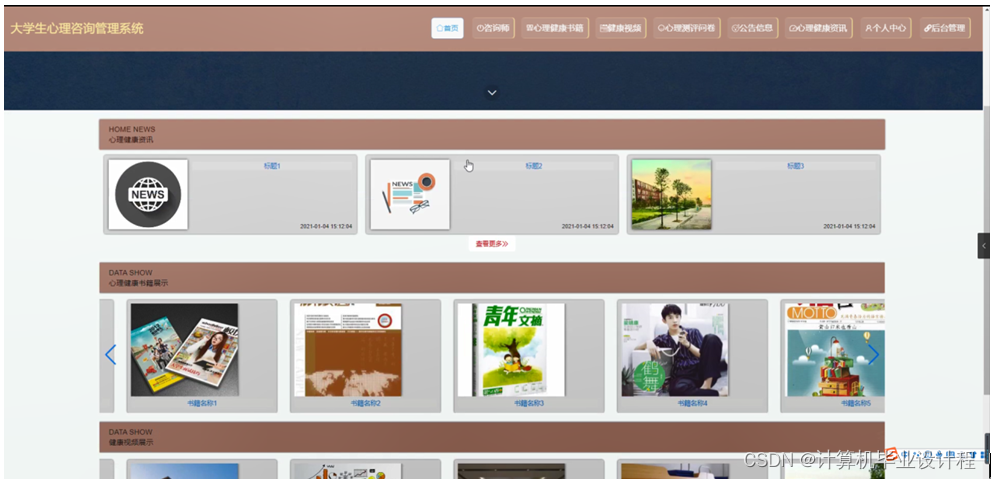Screen dimensions: 991x479
Task: Open news link 标题3
Action: [795, 166]
